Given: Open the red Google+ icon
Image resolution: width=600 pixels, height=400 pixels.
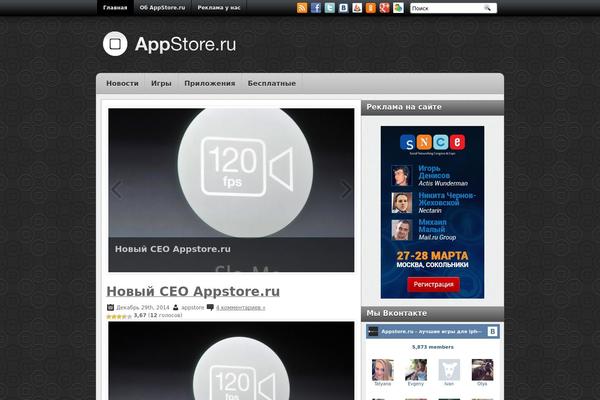Looking at the screenshot, I should tap(385, 8).
